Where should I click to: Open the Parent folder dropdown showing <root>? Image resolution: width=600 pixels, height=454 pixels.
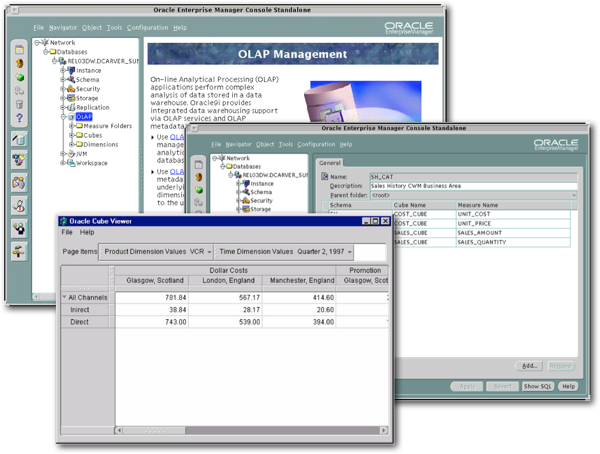[x=574, y=195]
